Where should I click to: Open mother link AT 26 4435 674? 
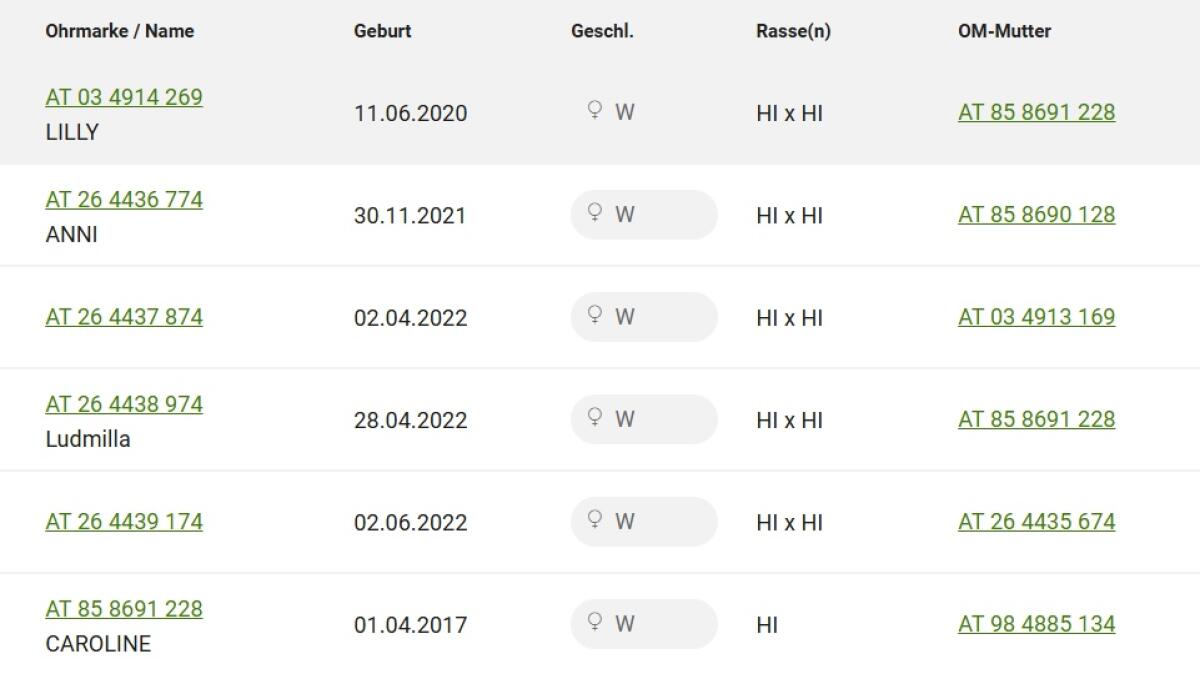(x=1036, y=522)
